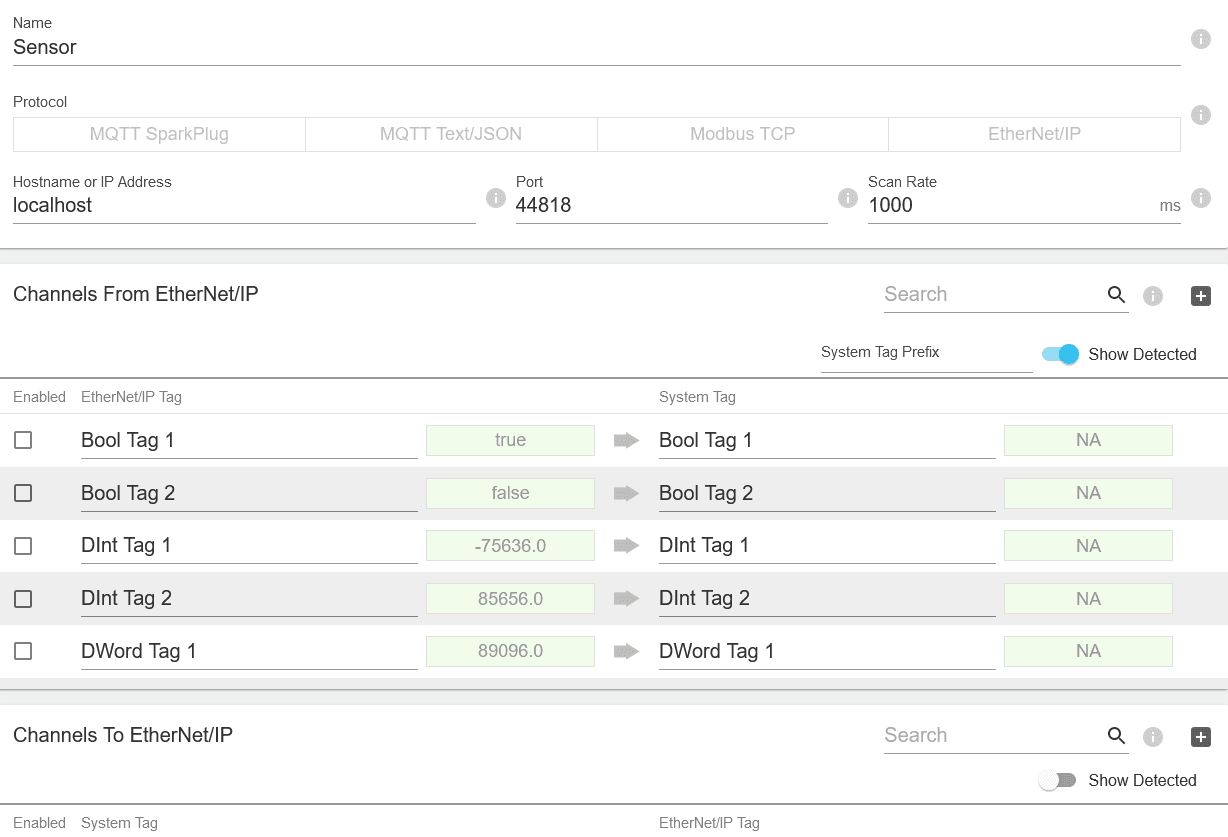The width and height of the screenshot is (1228, 837).
Task: Enable the Bool Tag 1 channel checkbox
Action: (23, 440)
